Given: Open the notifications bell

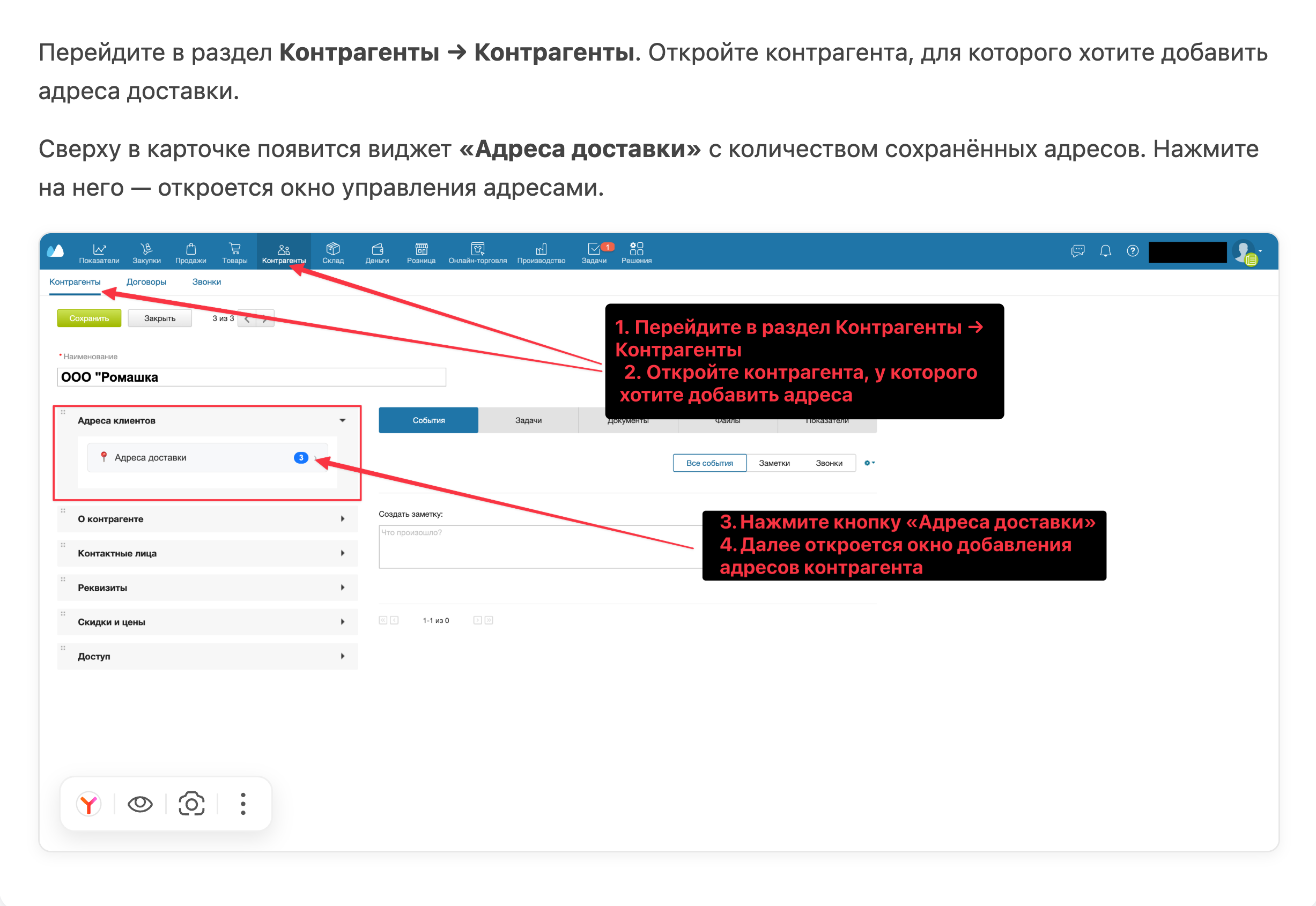Looking at the screenshot, I should (1105, 250).
